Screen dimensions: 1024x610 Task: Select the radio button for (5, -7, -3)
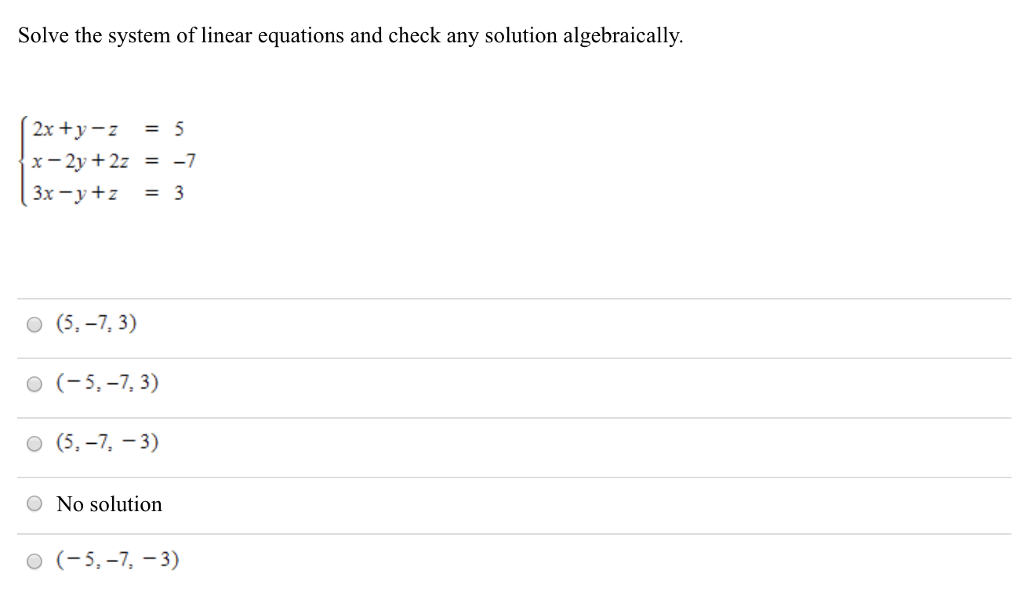pyautogui.click(x=35, y=443)
